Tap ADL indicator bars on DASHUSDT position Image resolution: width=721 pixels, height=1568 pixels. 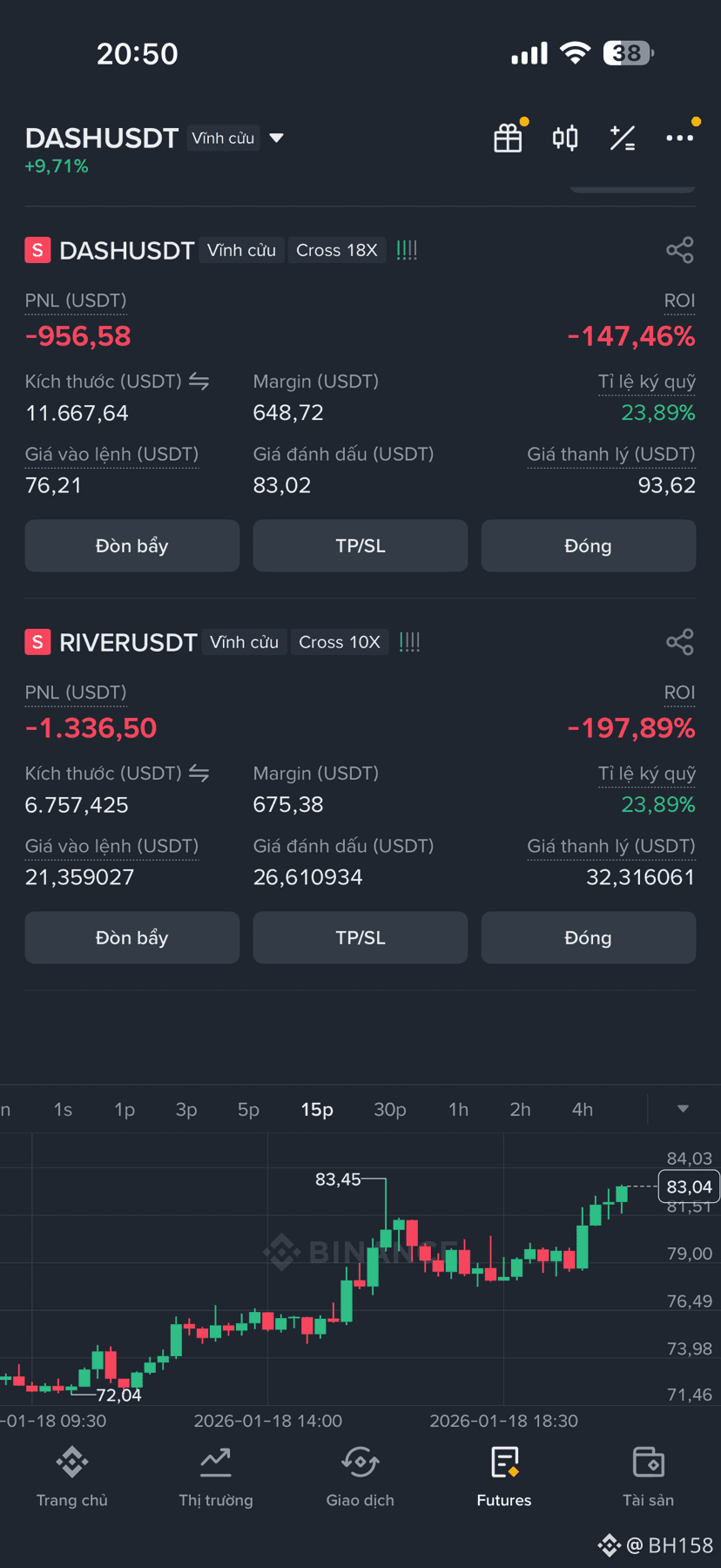[x=407, y=250]
